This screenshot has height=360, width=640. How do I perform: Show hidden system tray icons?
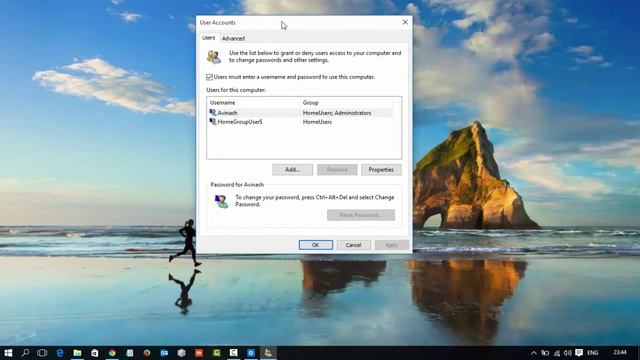pyautogui.click(x=534, y=353)
